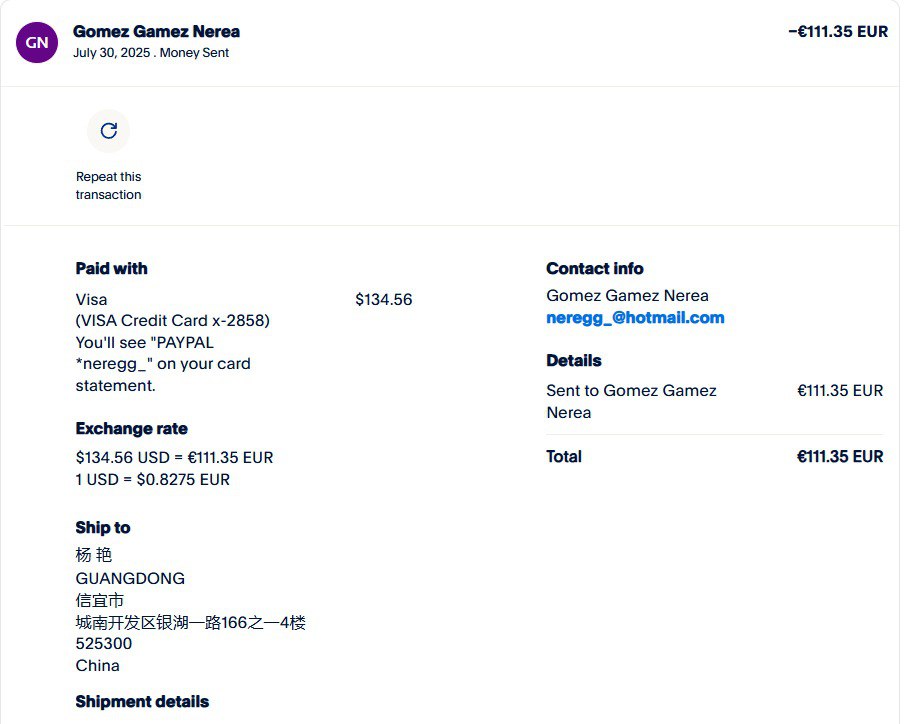Viewport: 915px width, 724px height.
Task: Select the 525300 postal code
Action: click(104, 644)
